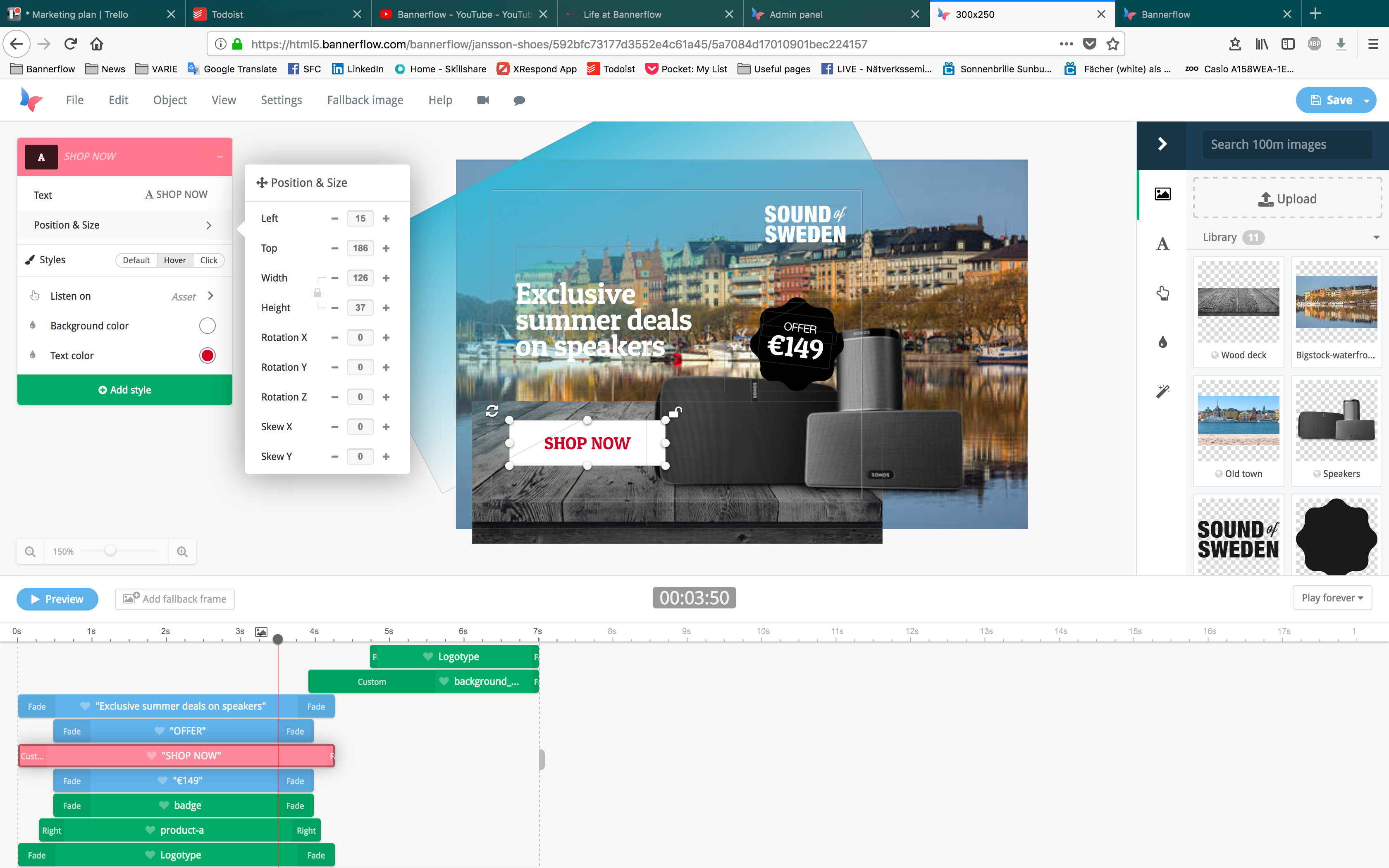Image resolution: width=1389 pixels, height=868 pixels.
Task: Click the Preview button
Action: 57,599
